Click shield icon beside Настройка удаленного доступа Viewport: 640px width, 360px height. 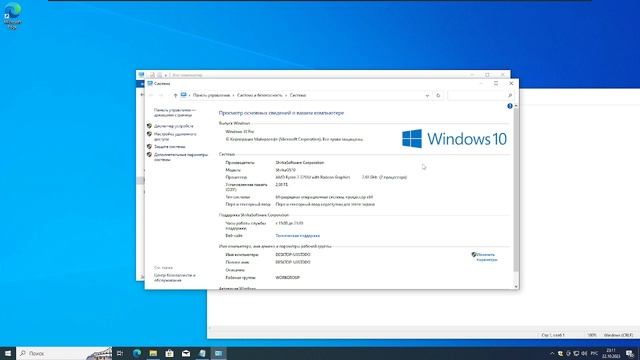click(x=149, y=134)
